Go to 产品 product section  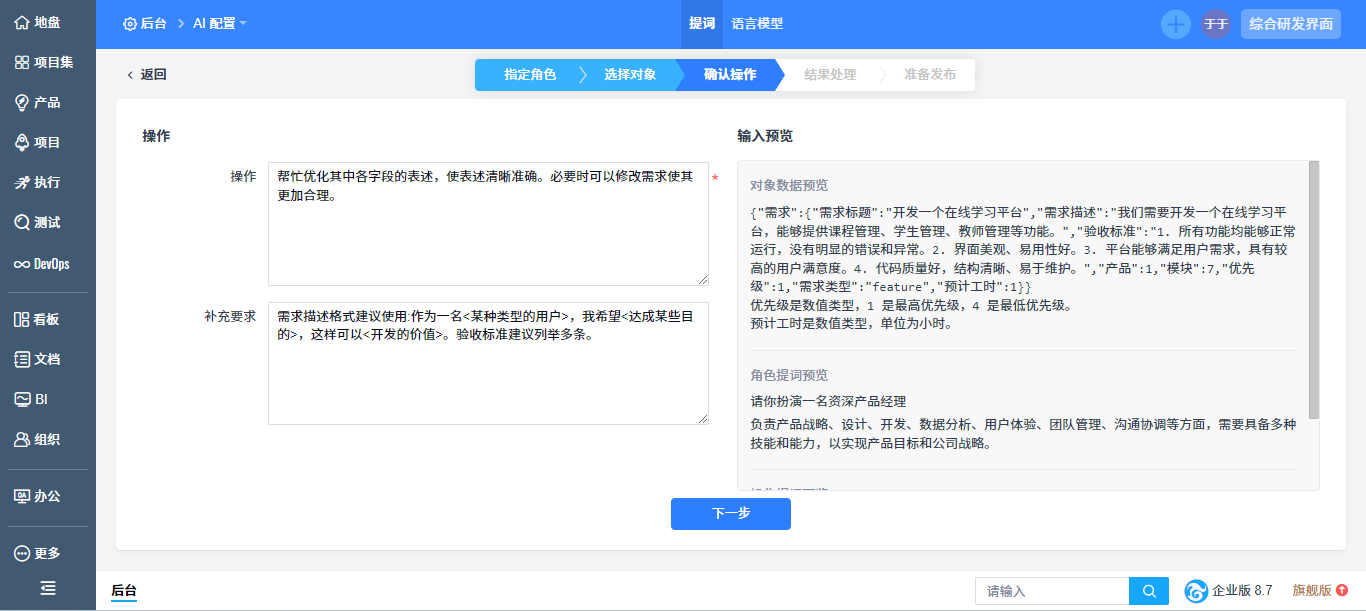pyautogui.click(x=37, y=102)
